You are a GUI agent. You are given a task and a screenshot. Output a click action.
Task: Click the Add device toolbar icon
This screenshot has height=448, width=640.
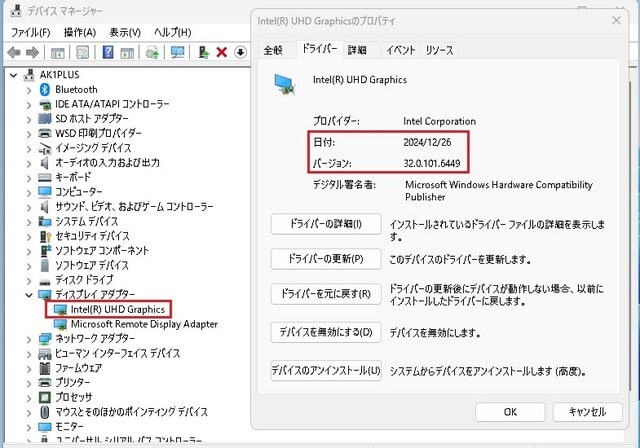[203, 52]
